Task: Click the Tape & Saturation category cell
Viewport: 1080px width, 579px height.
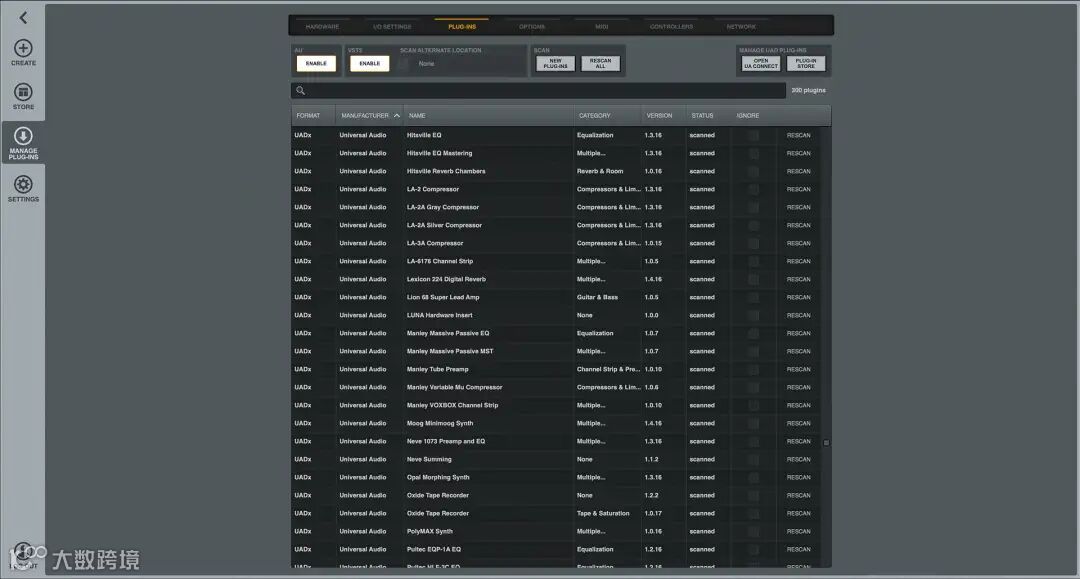Action: [x=603, y=514]
